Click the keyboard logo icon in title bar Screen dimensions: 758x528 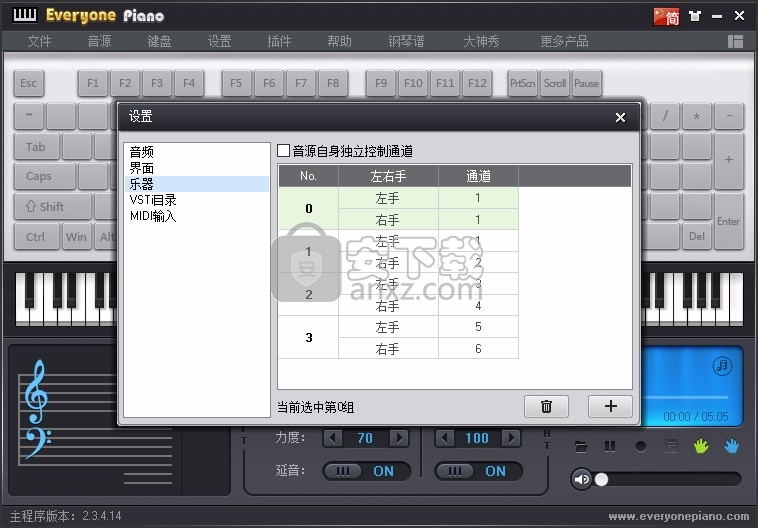[x=25, y=15]
